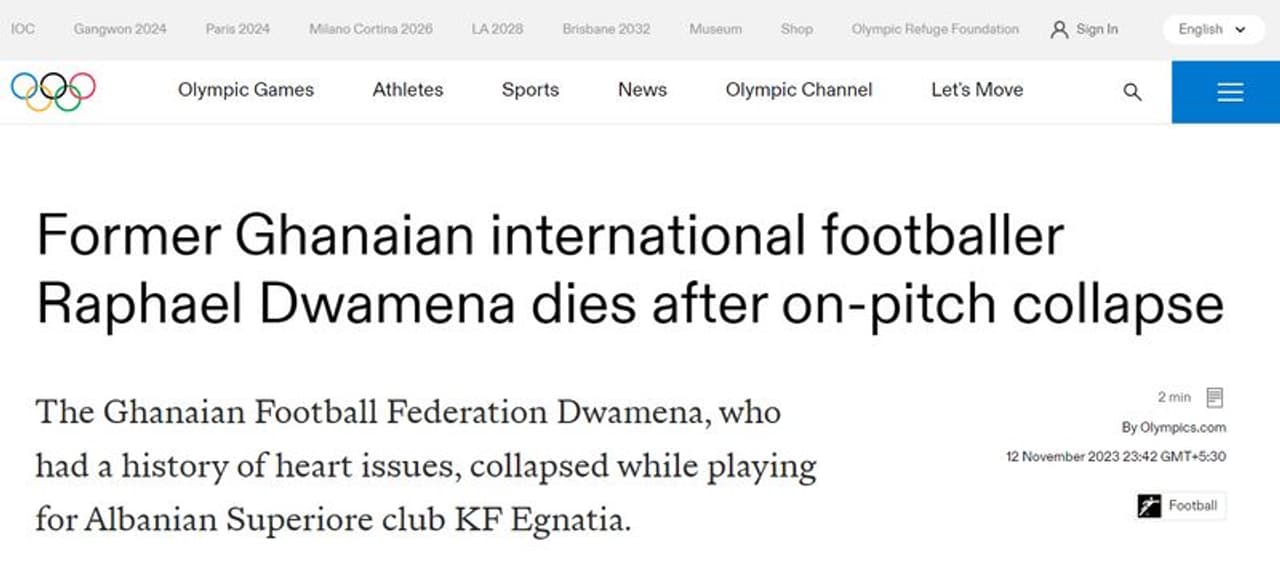Open the Milano Cortina 2026 link

click(x=371, y=29)
